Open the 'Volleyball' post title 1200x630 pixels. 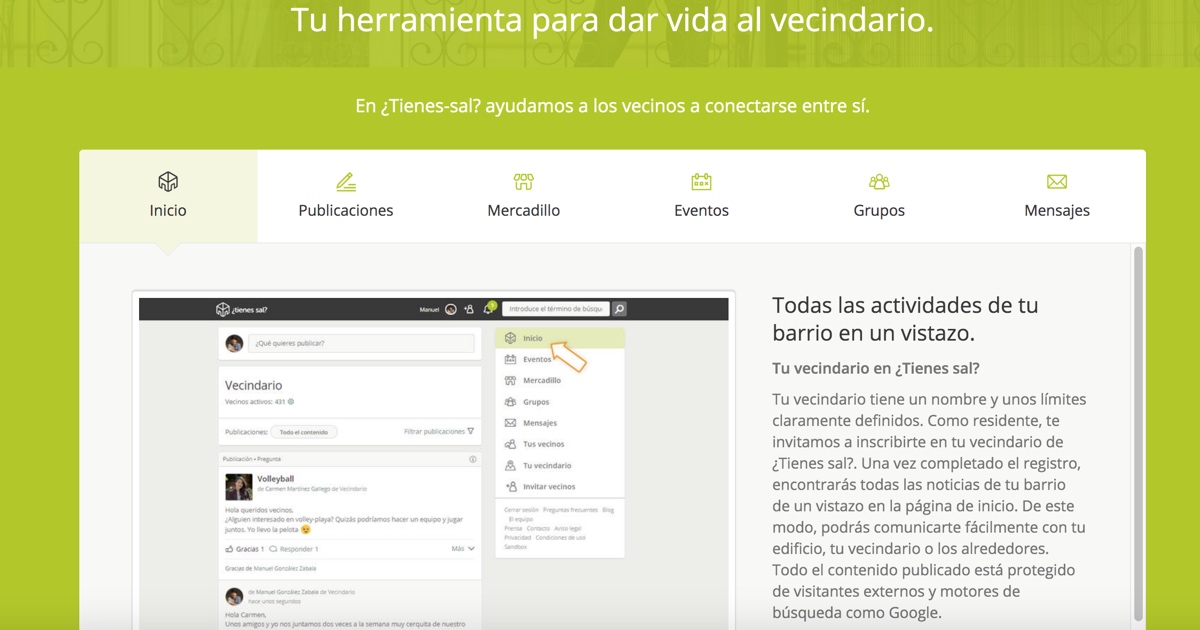(x=274, y=478)
